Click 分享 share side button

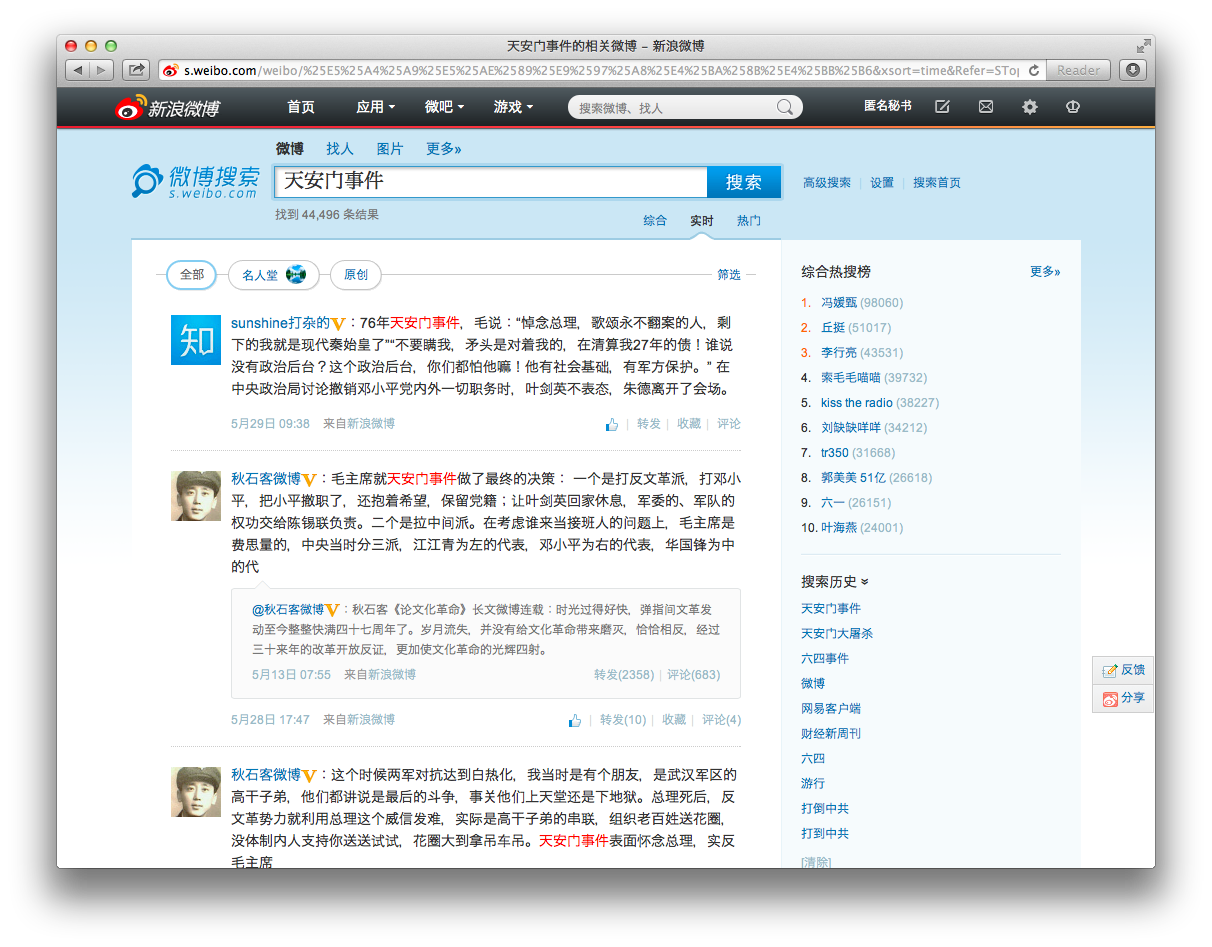[x=1123, y=698]
